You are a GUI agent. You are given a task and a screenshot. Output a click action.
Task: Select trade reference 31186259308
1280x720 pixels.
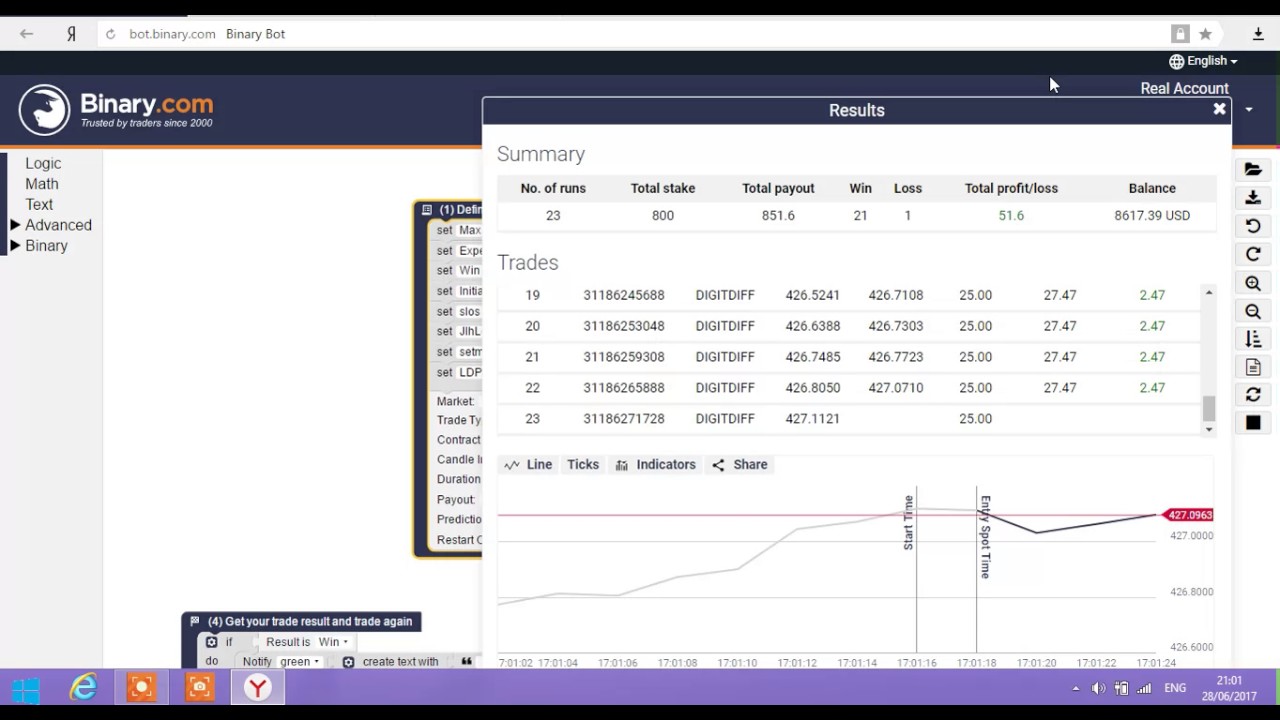pyautogui.click(x=623, y=357)
